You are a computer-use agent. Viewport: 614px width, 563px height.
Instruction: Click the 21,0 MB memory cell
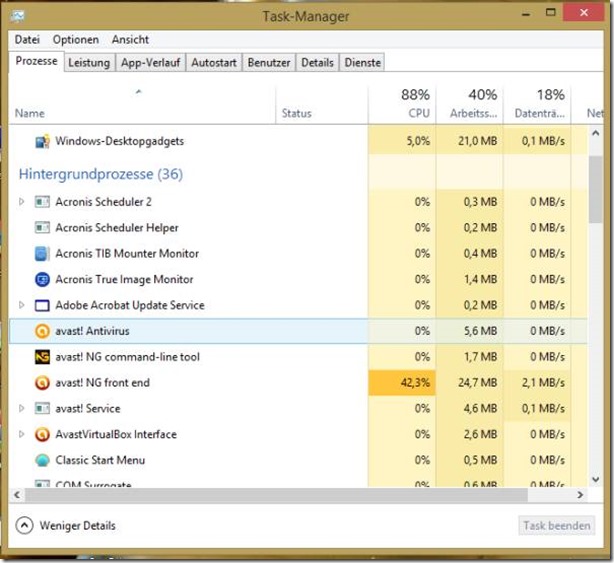470,141
